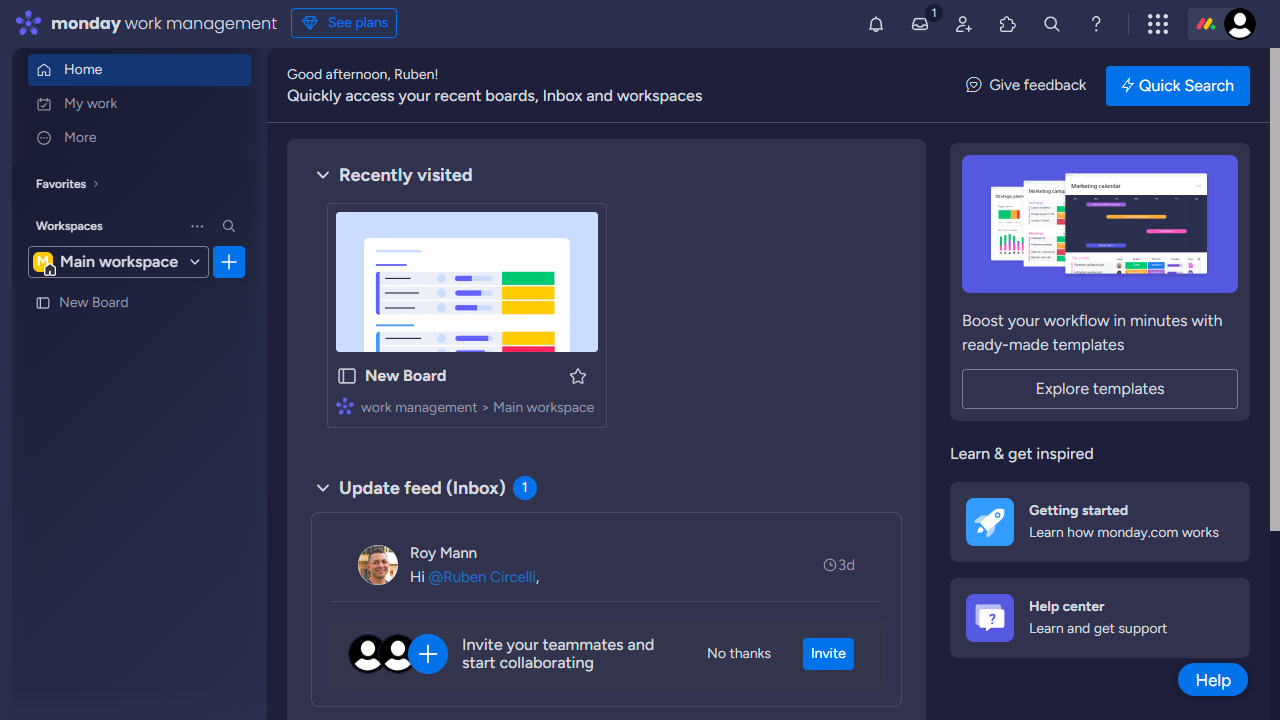Screen dimensions: 1280x720
Task: Open the products switcher grid icon
Action: pos(1158,24)
